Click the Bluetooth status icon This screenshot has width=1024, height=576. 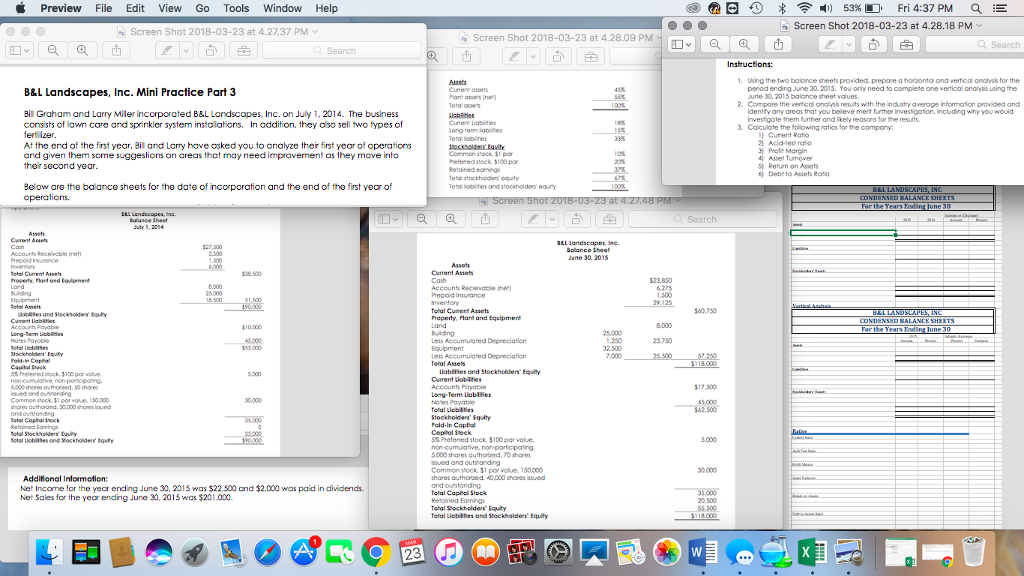click(782, 8)
